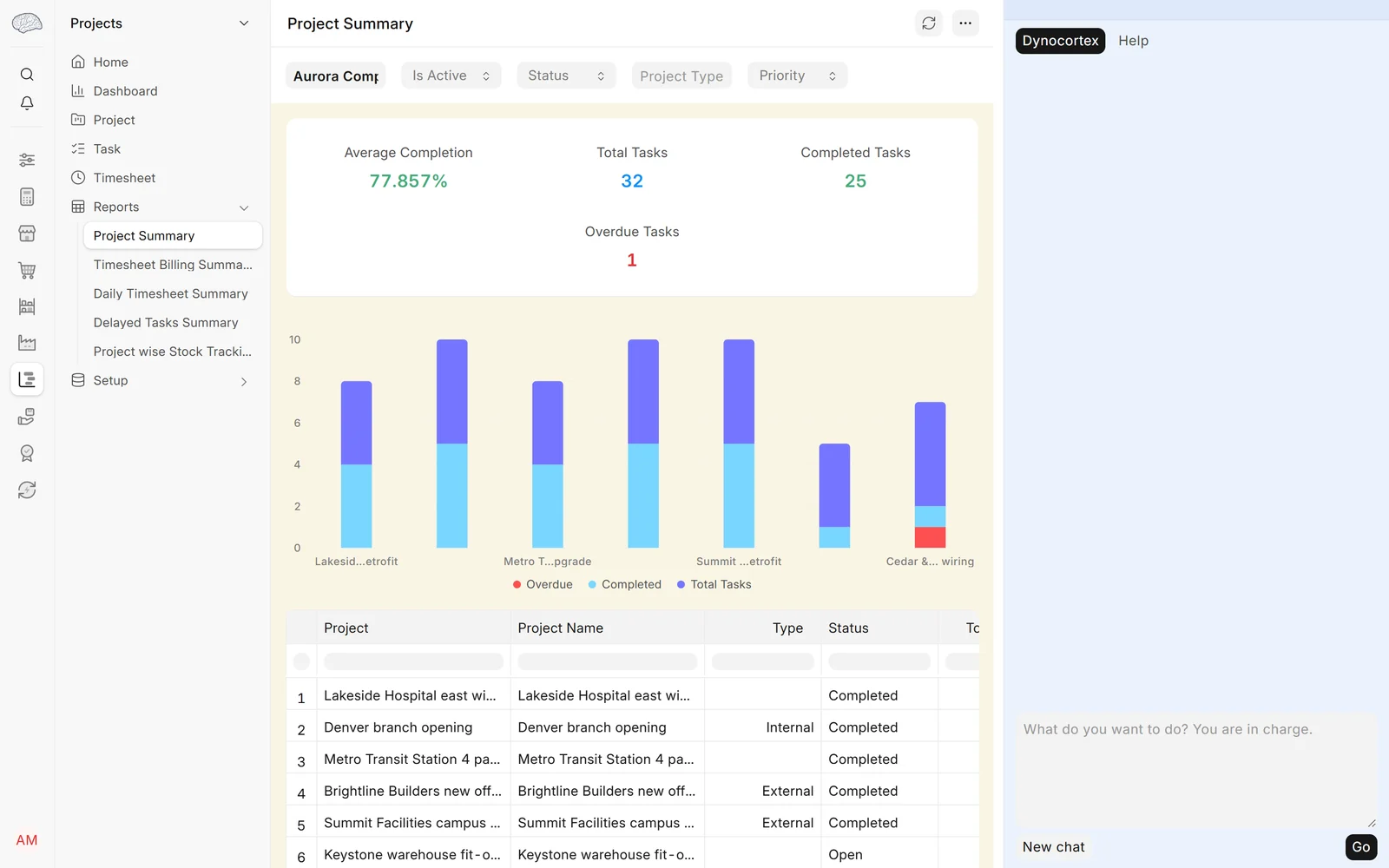
Task: Click the AM user avatar
Action: (x=27, y=840)
